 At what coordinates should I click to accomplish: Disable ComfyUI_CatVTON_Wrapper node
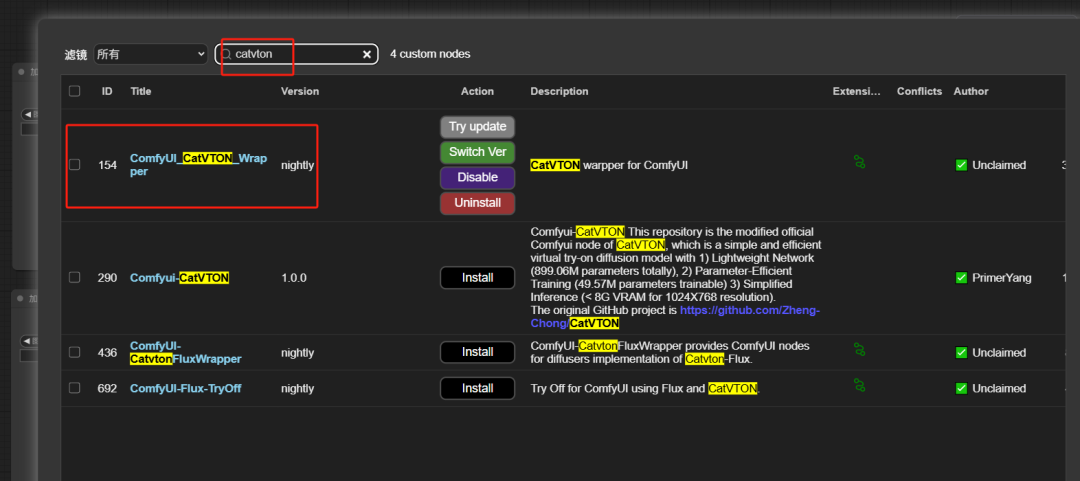pyautogui.click(x=477, y=177)
